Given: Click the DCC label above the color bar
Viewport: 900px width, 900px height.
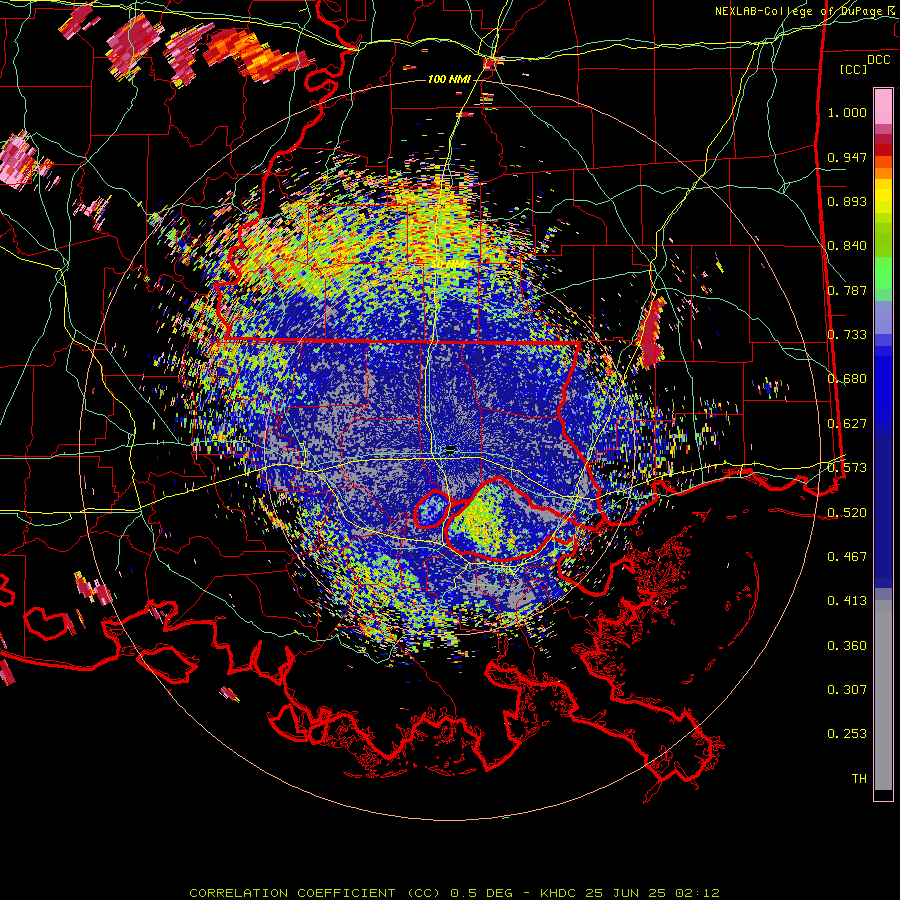Looking at the screenshot, I should tap(879, 60).
